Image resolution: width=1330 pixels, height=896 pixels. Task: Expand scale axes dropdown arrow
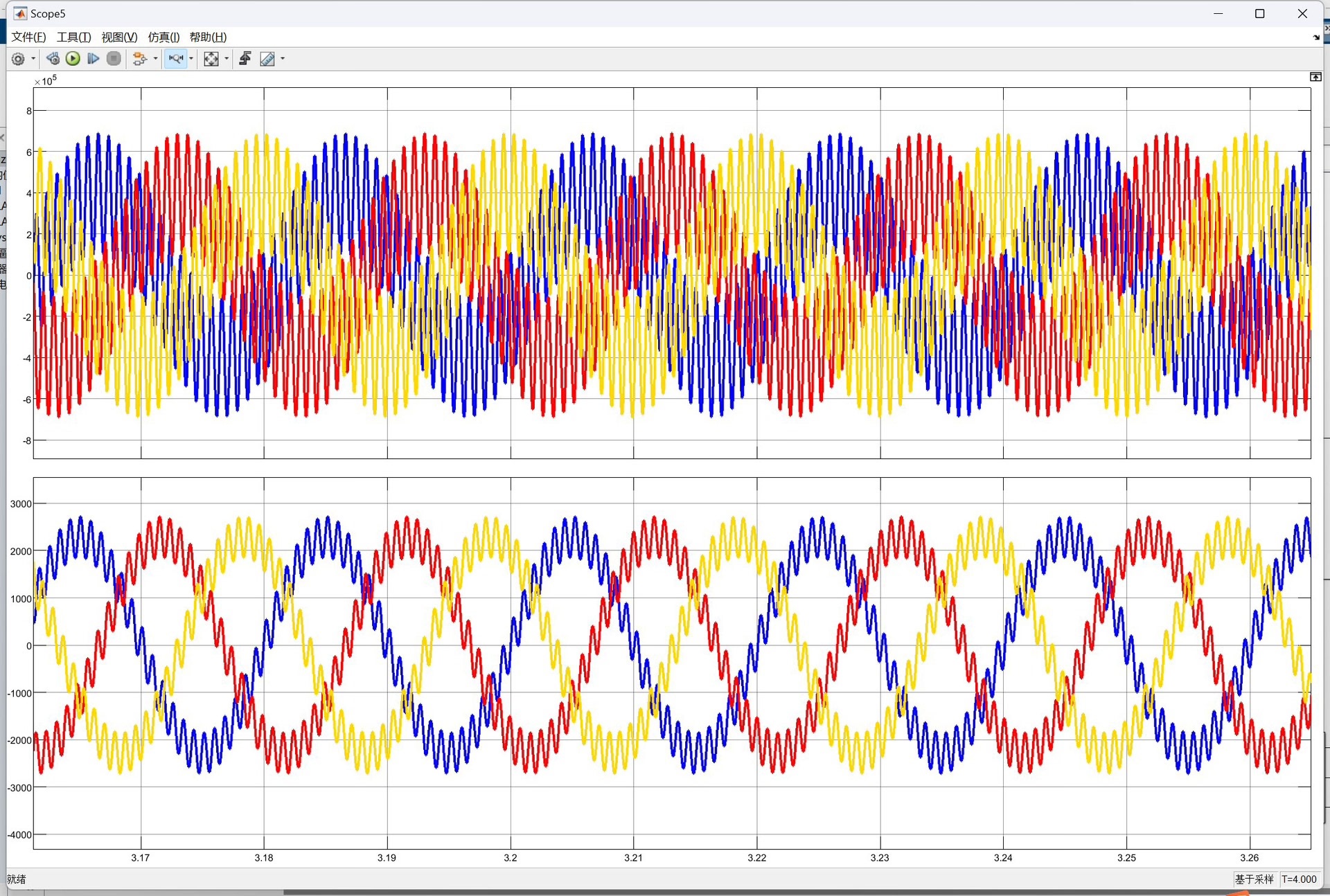click(227, 59)
